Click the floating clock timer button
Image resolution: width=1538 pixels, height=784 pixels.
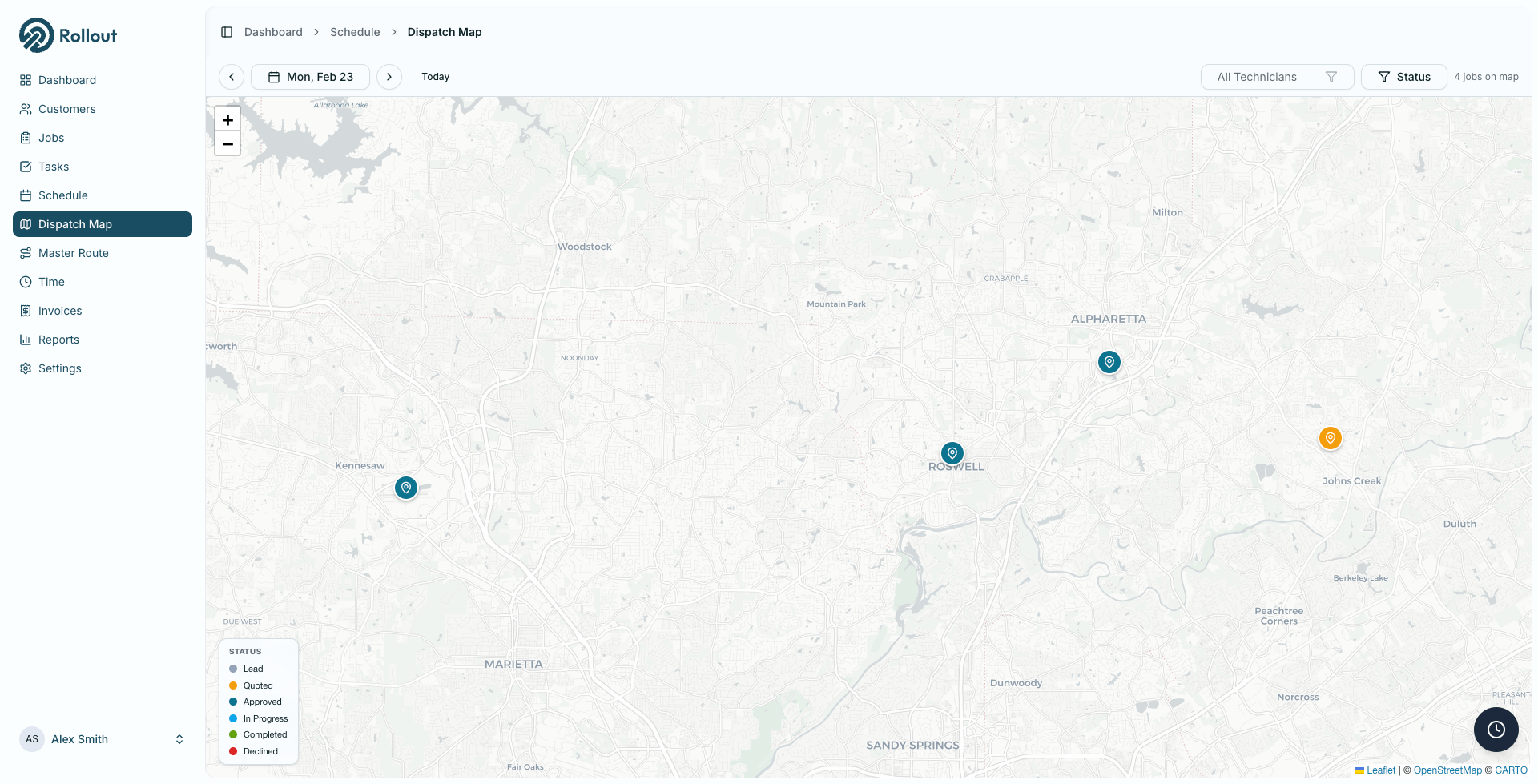[x=1496, y=729]
